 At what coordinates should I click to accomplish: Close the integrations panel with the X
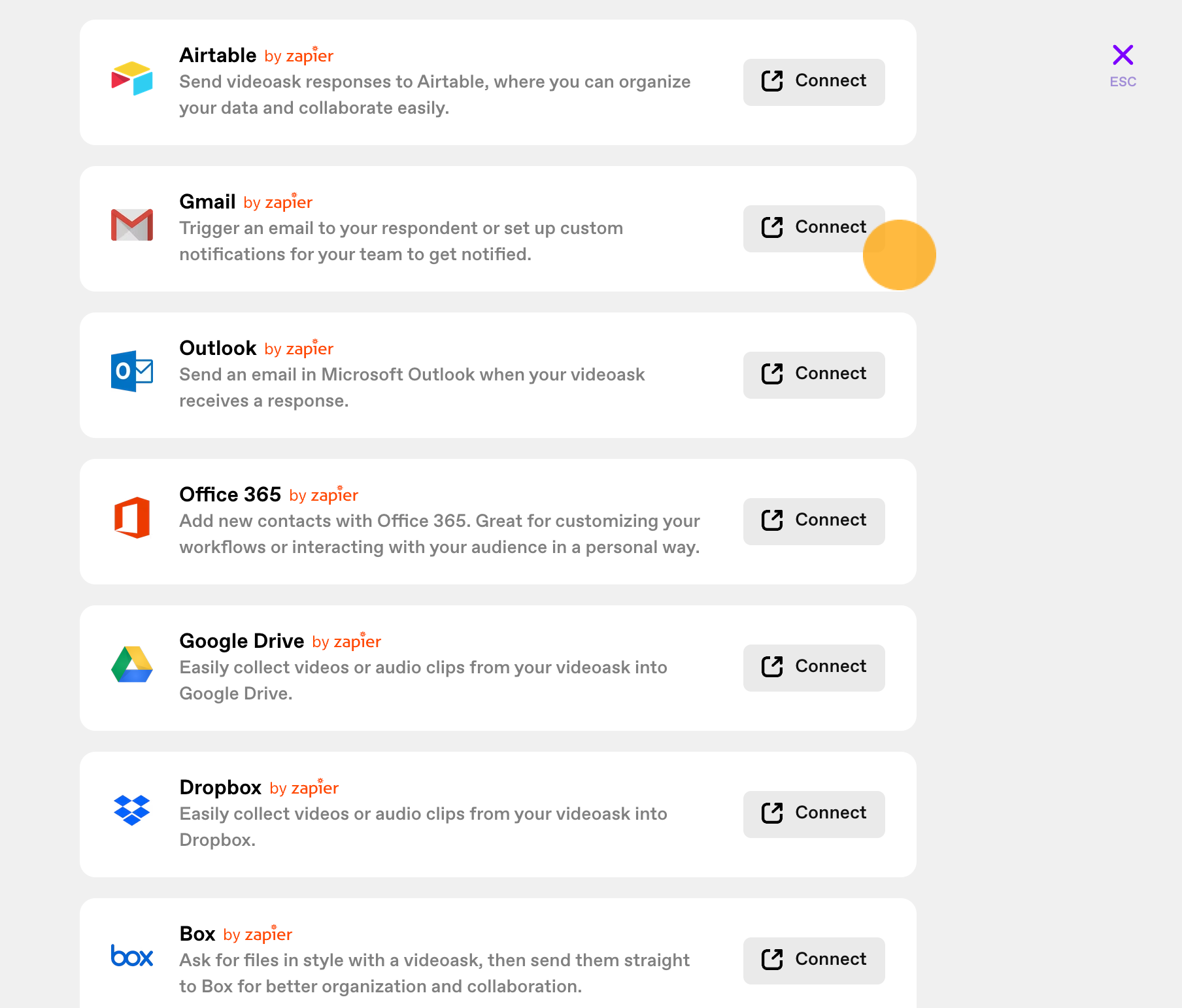click(x=1123, y=55)
